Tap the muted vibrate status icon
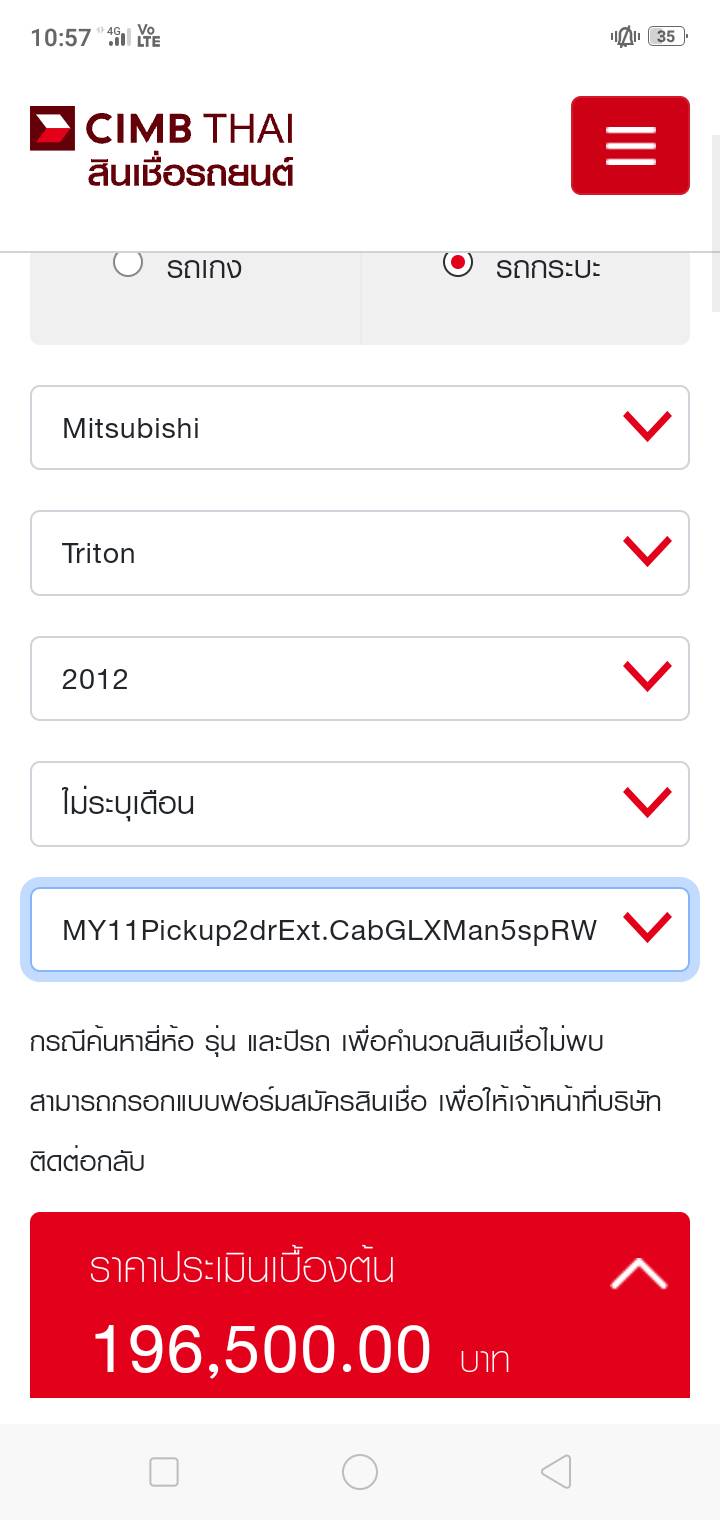This screenshot has height=1520, width=720. [625, 37]
